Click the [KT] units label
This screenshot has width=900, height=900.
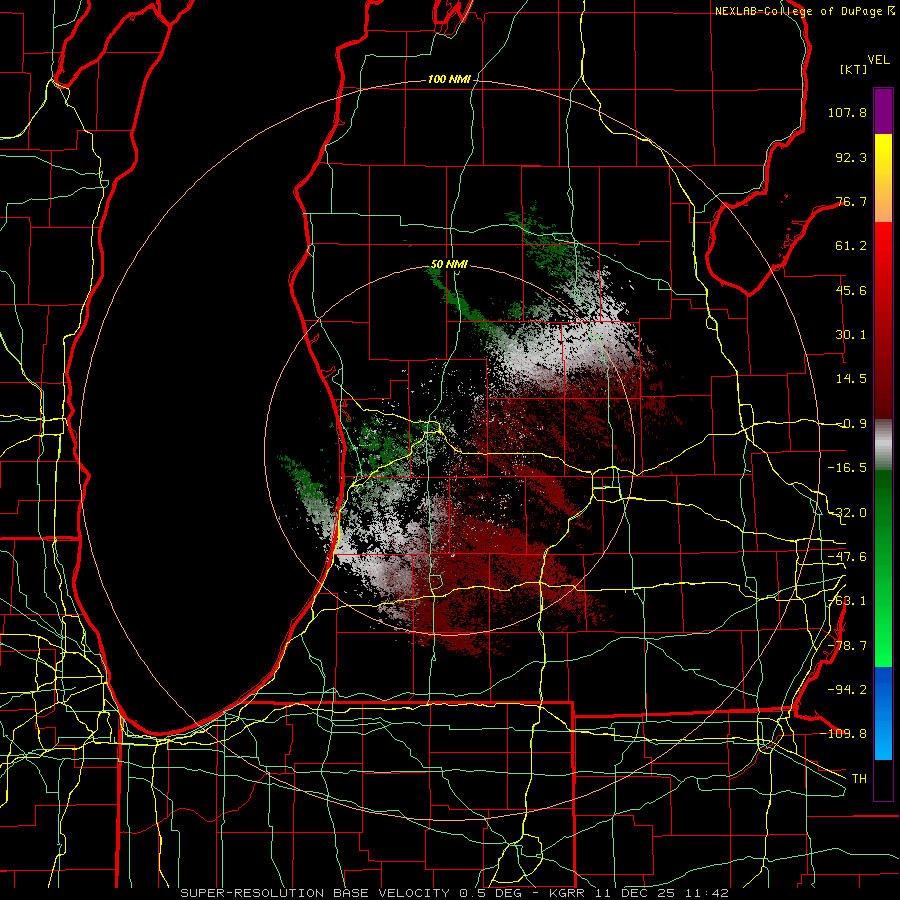[853, 69]
